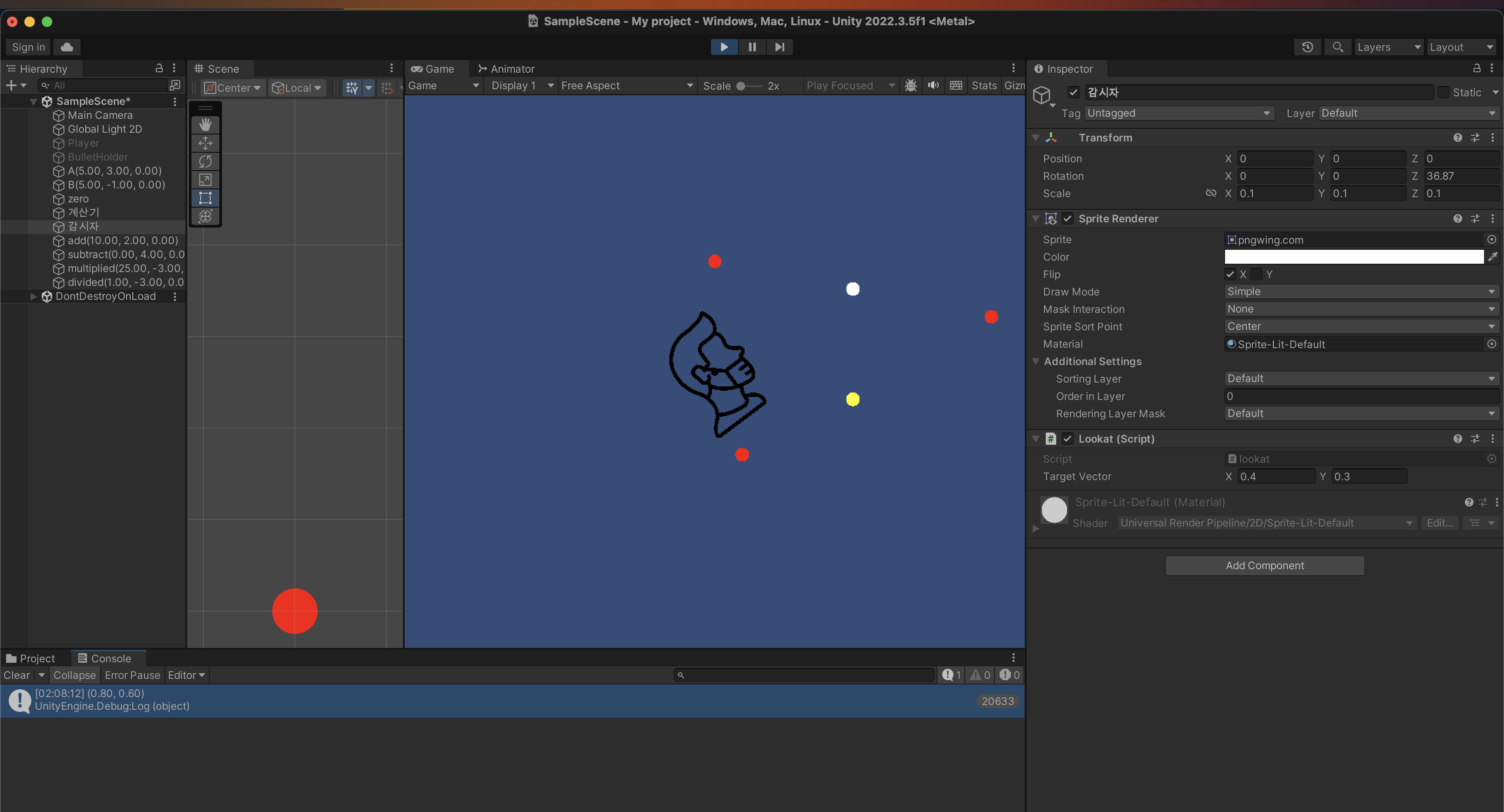Open the Draw Mode dropdown

coord(1360,291)
